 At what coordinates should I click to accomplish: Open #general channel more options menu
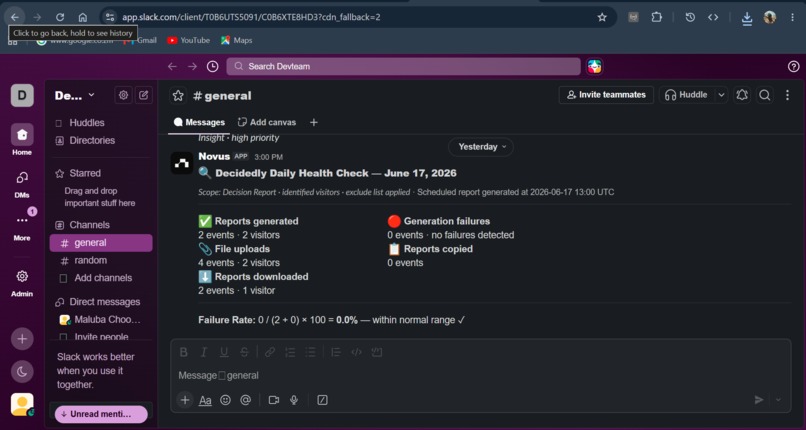point(787,95)
